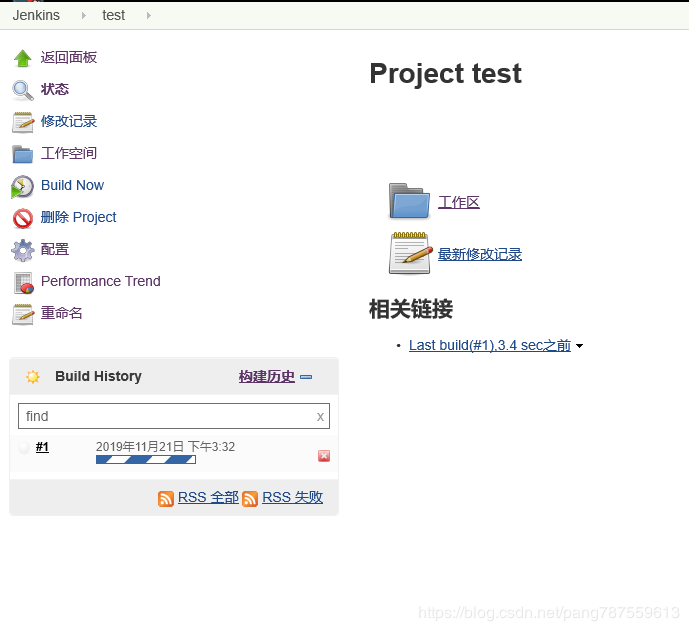Expand the breadcrumb arrow after test
Screen dimensions: 689x631
[x=149, y=15]
